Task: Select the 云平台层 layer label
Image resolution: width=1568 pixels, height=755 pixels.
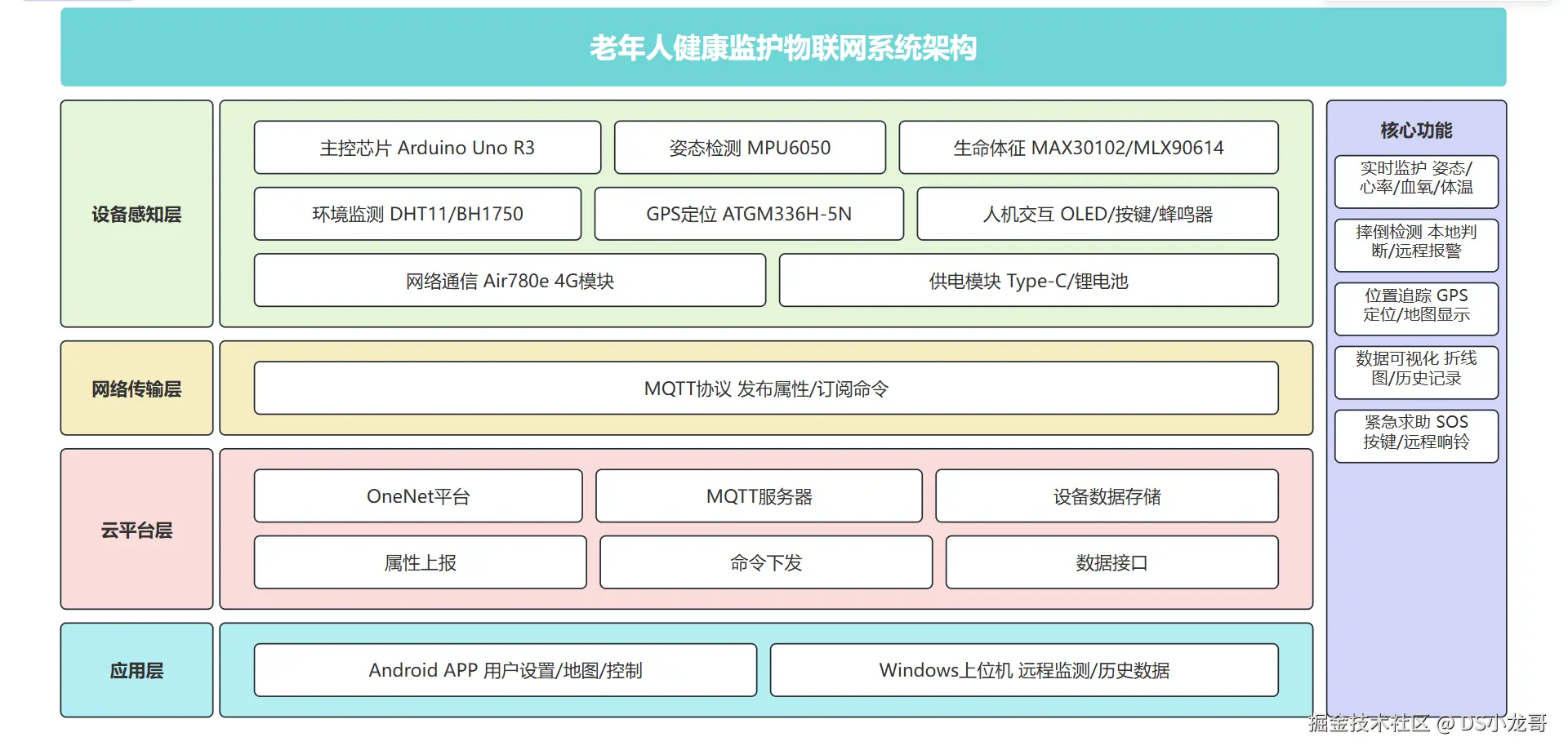Action: coord(136,530)
